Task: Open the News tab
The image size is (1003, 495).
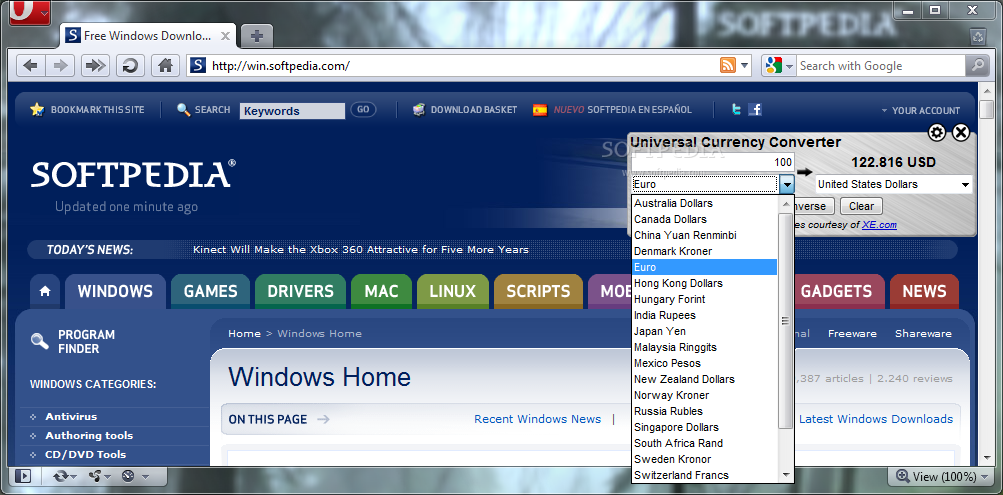Action: (924, 292)
